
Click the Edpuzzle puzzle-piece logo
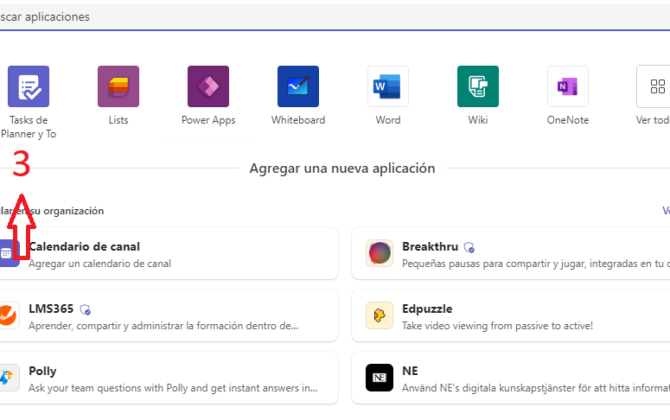tap(379, 315)
